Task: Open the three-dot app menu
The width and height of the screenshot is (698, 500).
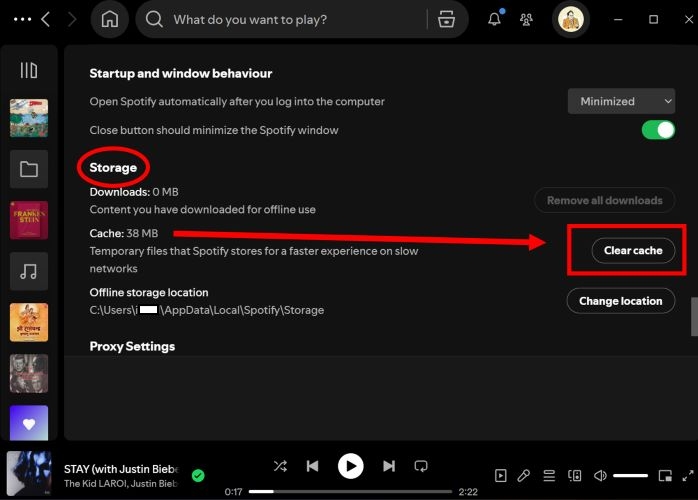Action: point(22,20)
